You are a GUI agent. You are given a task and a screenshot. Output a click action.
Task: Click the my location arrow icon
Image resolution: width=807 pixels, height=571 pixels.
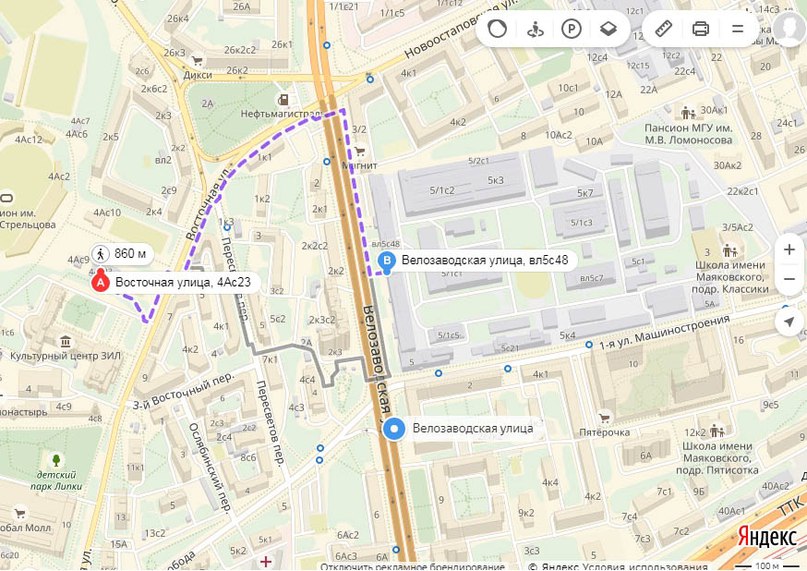pyautogui.click(x=789, y=322)
